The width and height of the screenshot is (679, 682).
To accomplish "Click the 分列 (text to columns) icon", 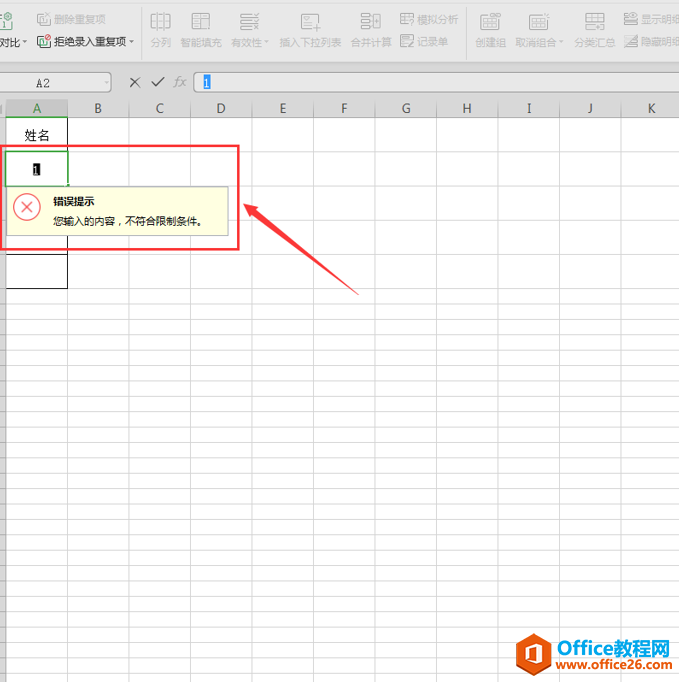I will (x=160, y=21).
